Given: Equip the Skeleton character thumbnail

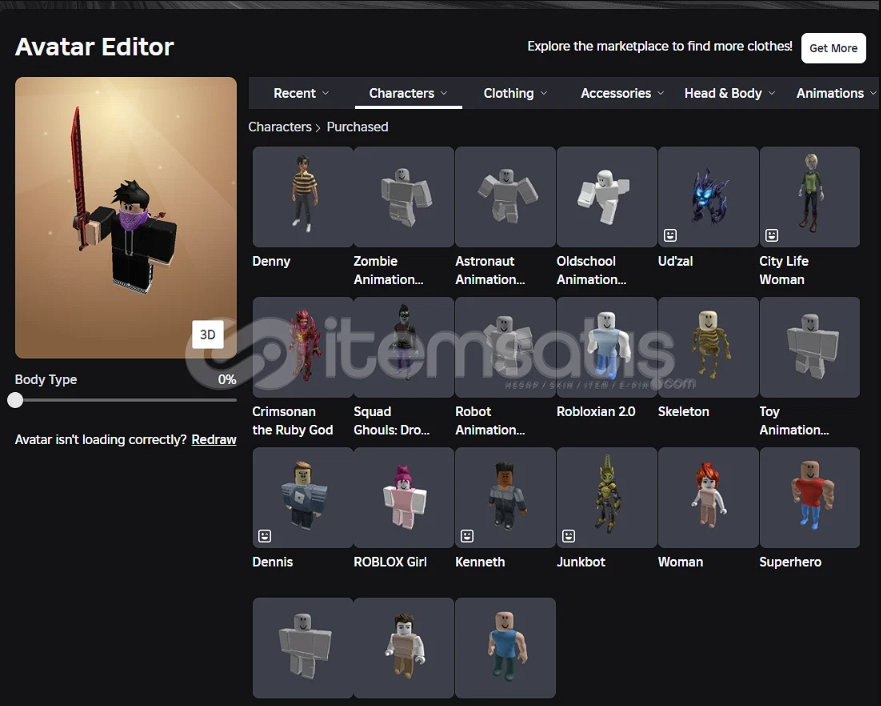Looking at the screenshot, I should coord(708,348).
